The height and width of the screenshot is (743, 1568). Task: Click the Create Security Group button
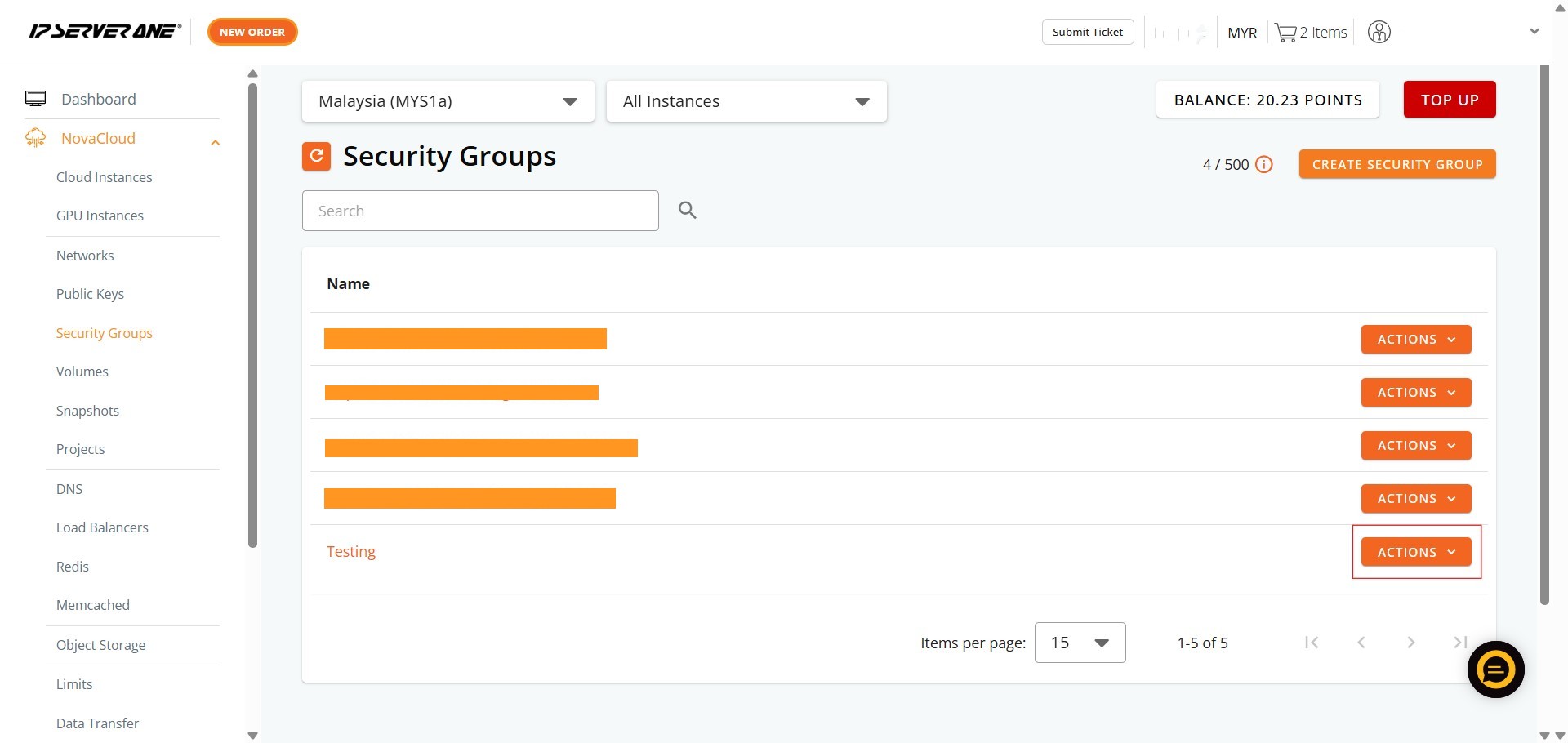pos(1396,164)
